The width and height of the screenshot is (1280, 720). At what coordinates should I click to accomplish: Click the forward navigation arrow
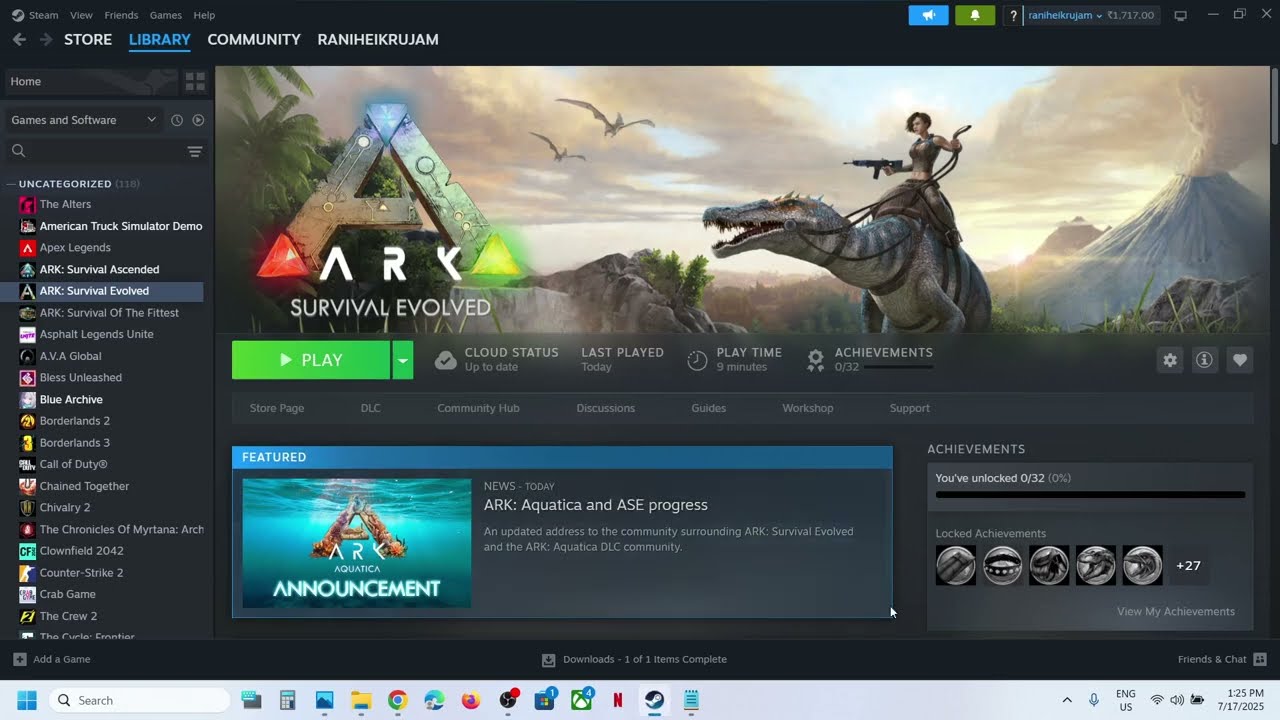45,39
